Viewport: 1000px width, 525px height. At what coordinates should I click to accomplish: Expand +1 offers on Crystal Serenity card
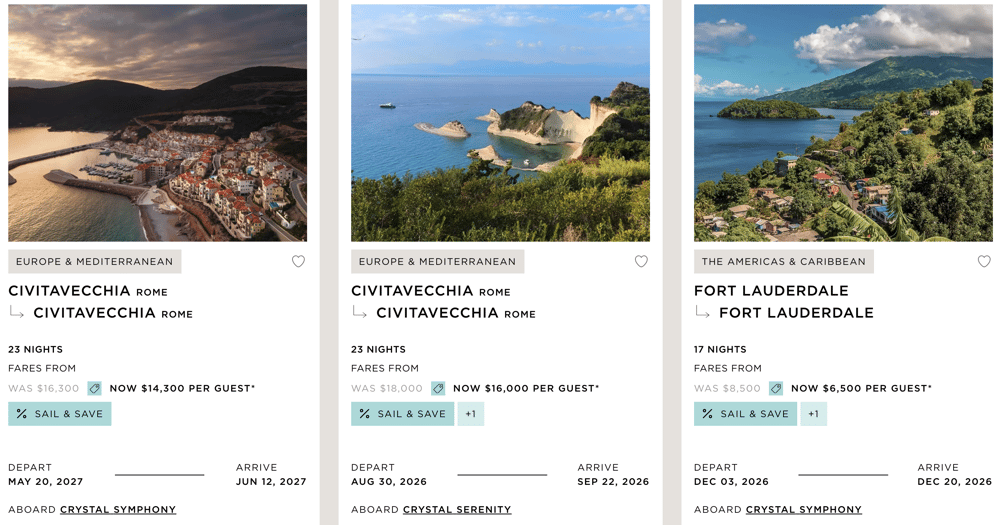pyautogui.click(x=471, y=414)
